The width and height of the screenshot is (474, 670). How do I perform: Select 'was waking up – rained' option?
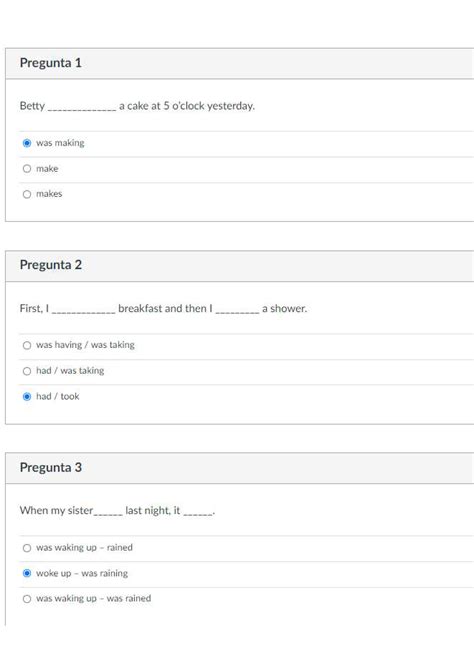tap(27, 548)
